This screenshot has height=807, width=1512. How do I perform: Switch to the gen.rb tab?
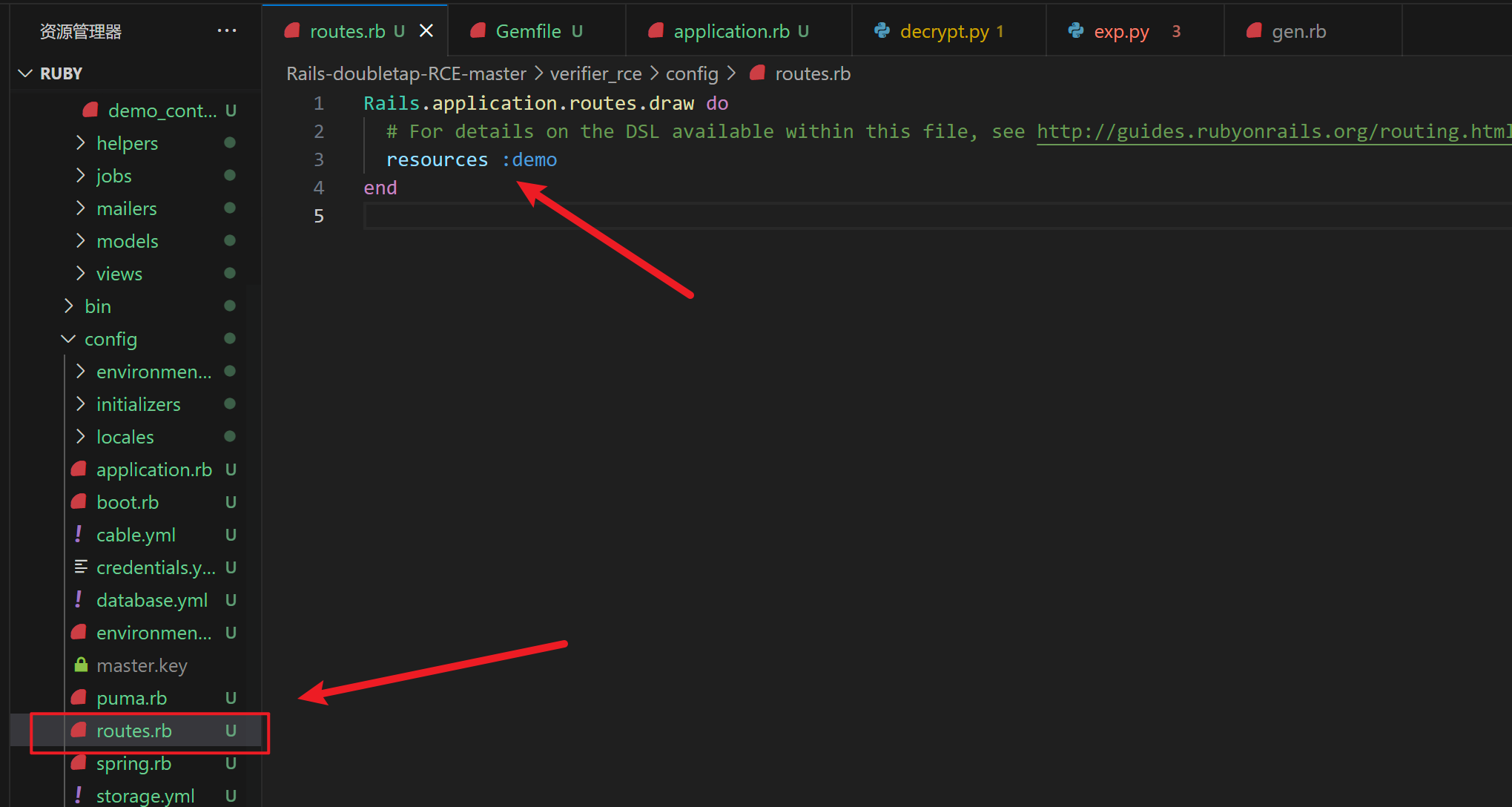tap(1298, 31)
